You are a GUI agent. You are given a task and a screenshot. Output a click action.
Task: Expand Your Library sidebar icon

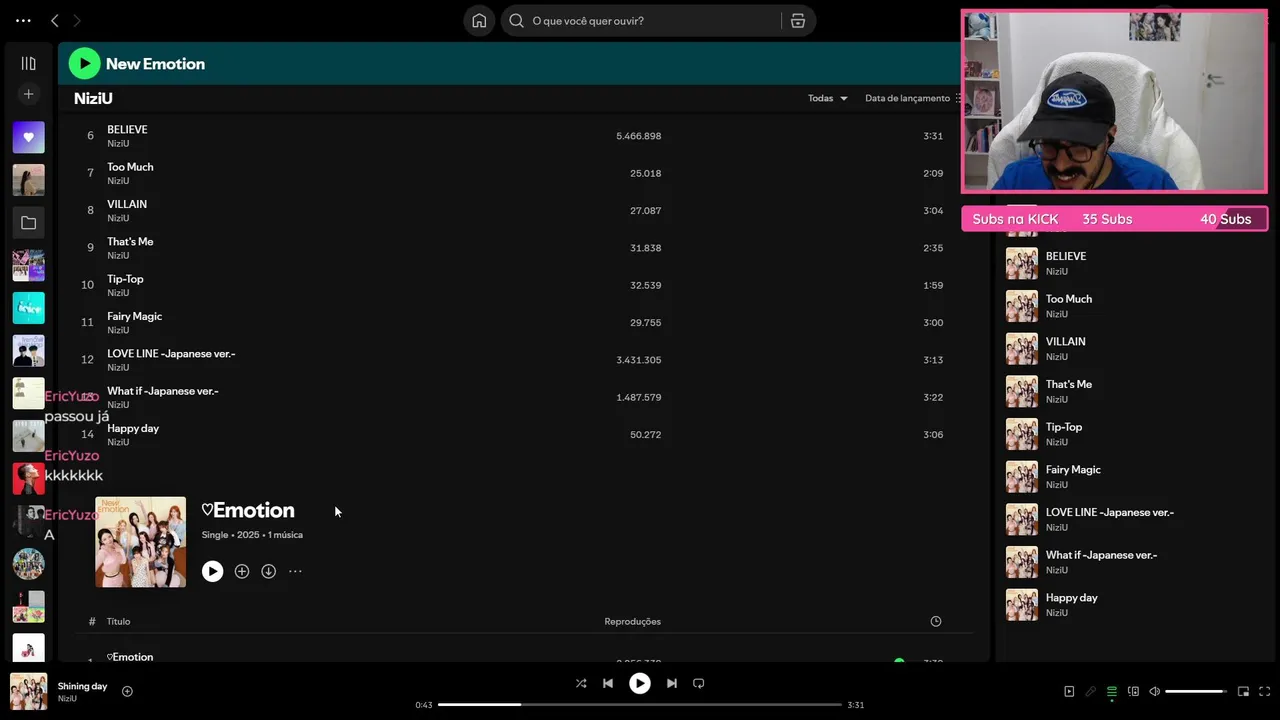coord(28,63)
